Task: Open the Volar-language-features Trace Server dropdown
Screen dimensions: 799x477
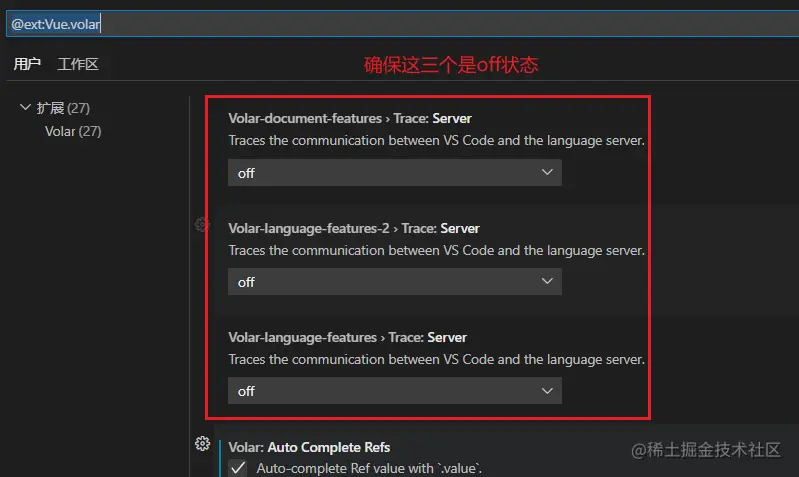Action: (395, 391)
